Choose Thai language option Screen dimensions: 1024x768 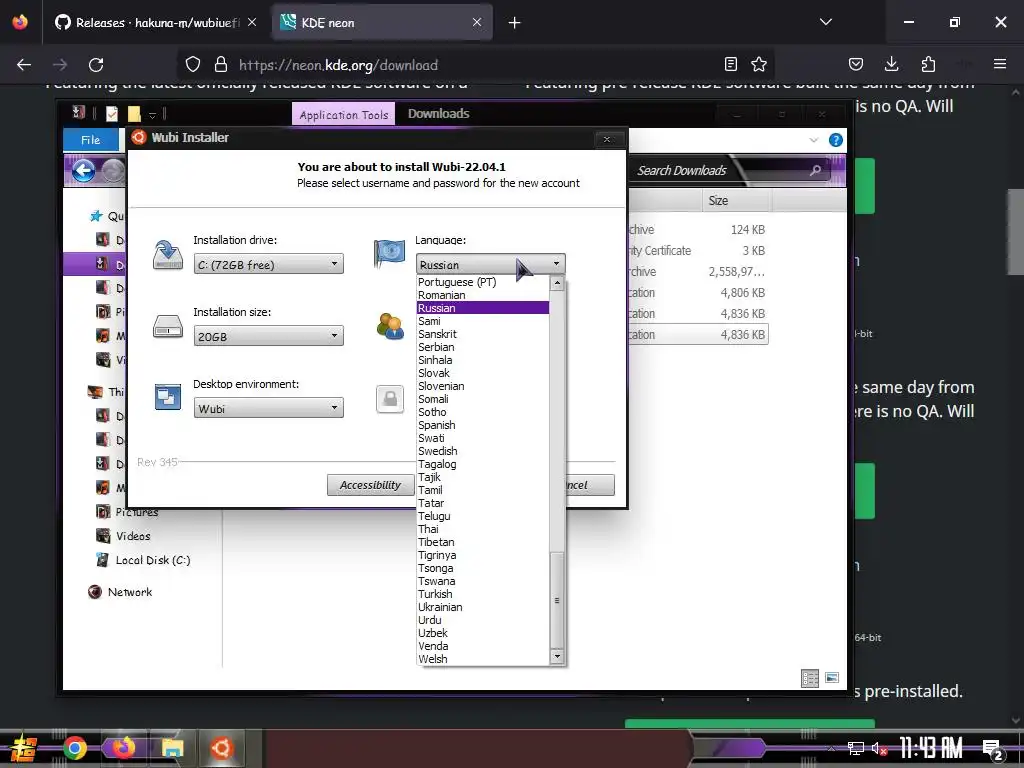[x=483, y=529]
